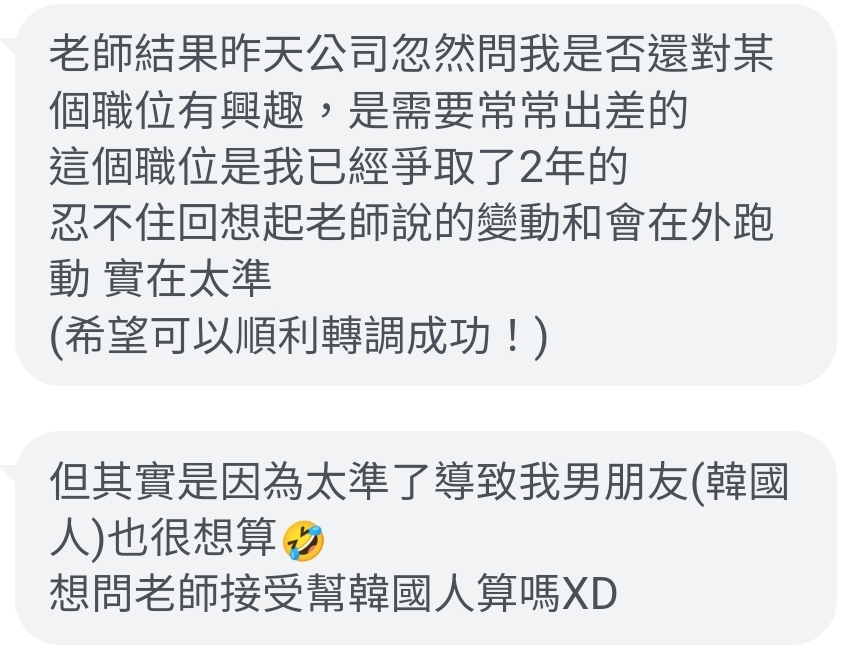Click the word 公司 in the first line
The height and width of the screenshot is (659, 844).
[348, 54]
